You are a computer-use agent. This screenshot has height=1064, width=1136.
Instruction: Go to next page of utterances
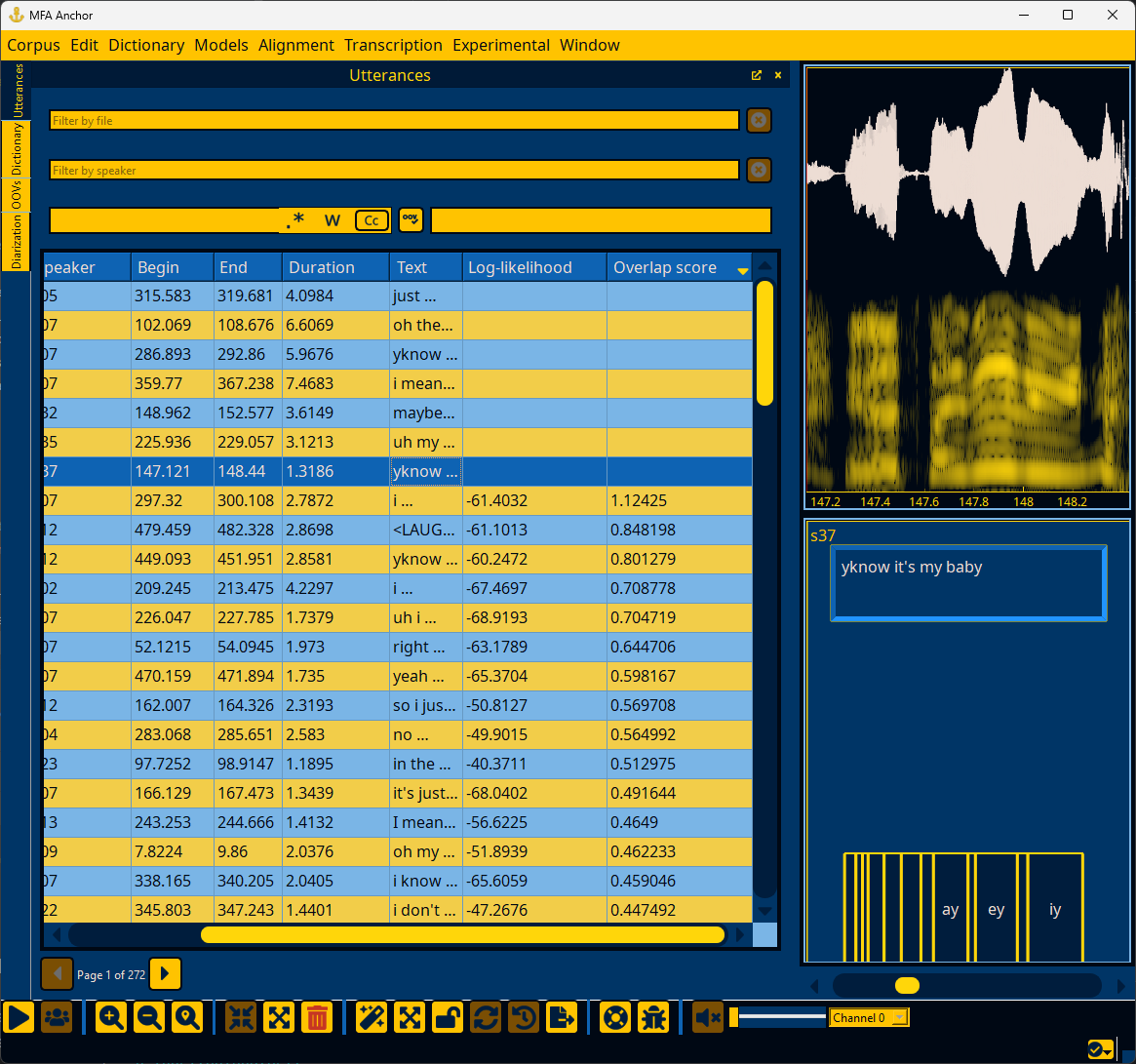coord(165,974)
